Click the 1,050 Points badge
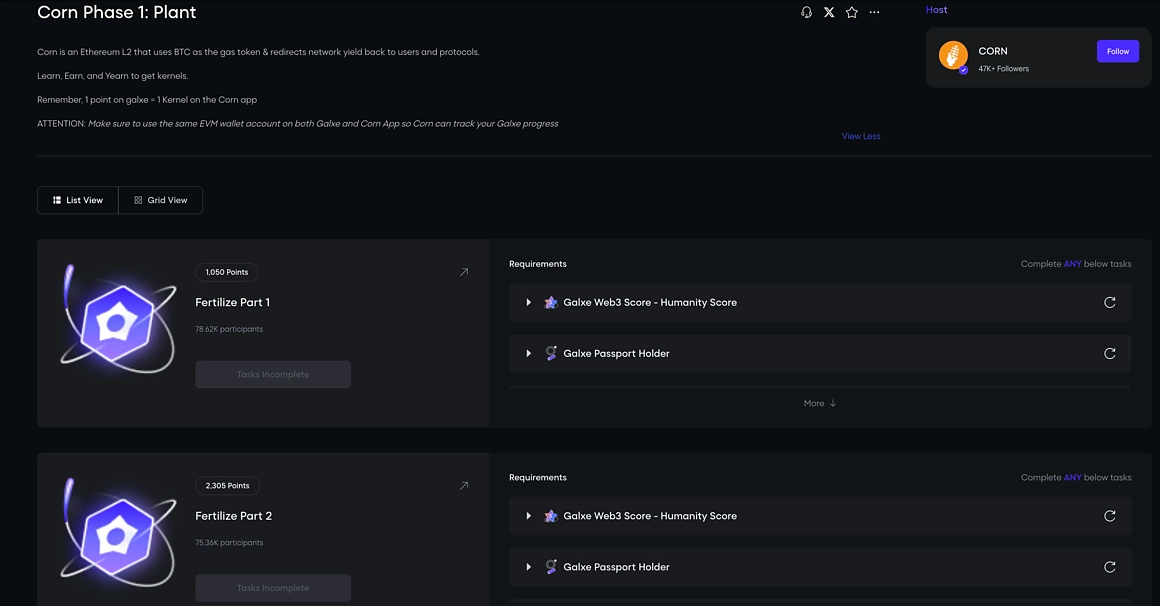The width and height of the screenshot is (1160, 606). pos(227,272)
